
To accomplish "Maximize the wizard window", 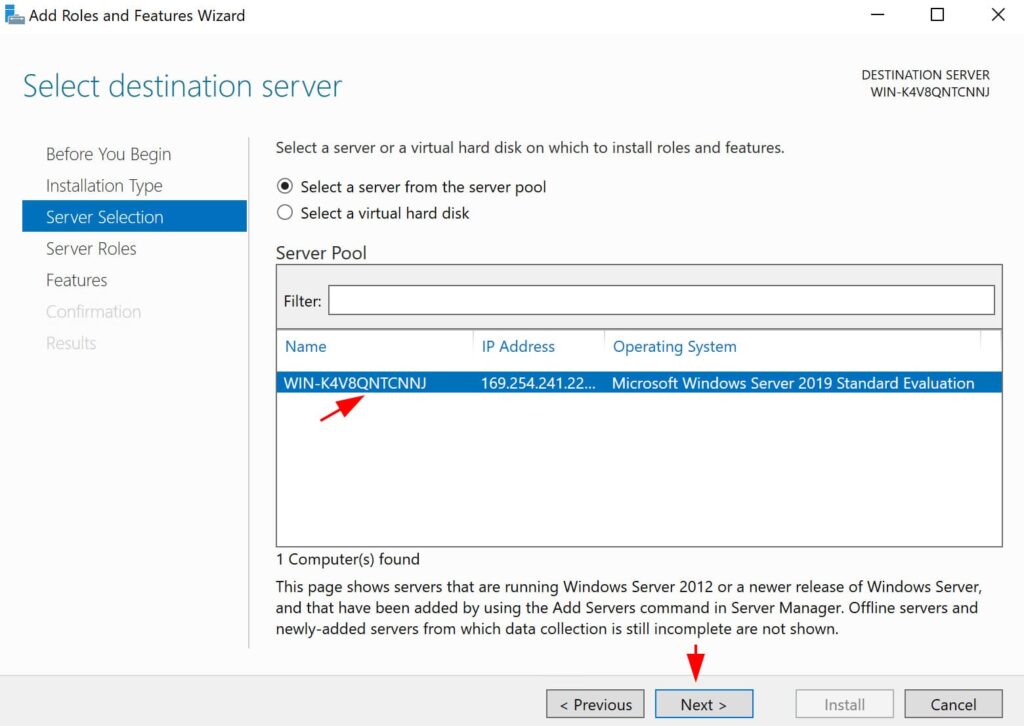I will pos(937,14).
